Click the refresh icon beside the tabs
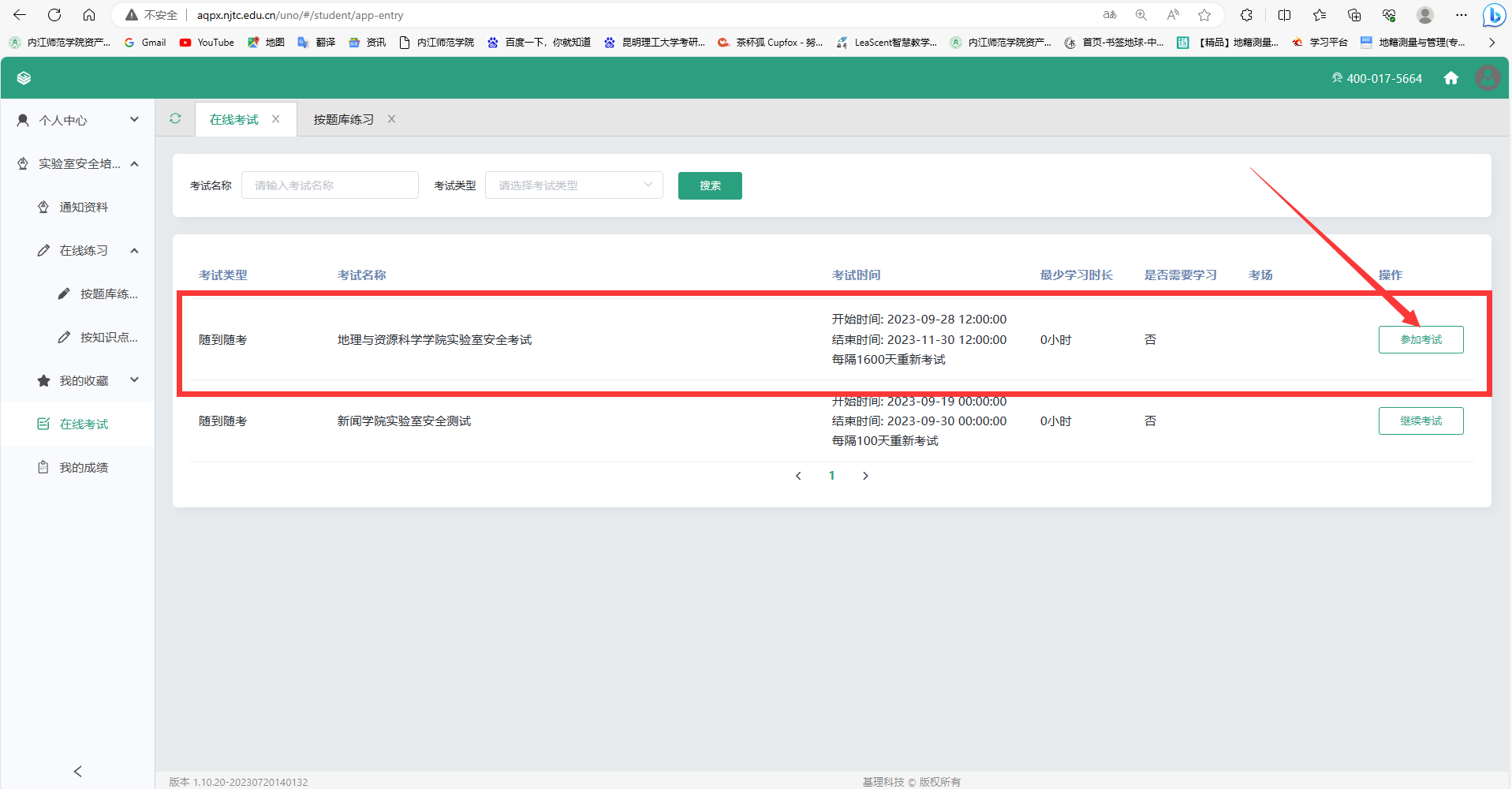Screen dimensions: 1512x789 [175, 118]
